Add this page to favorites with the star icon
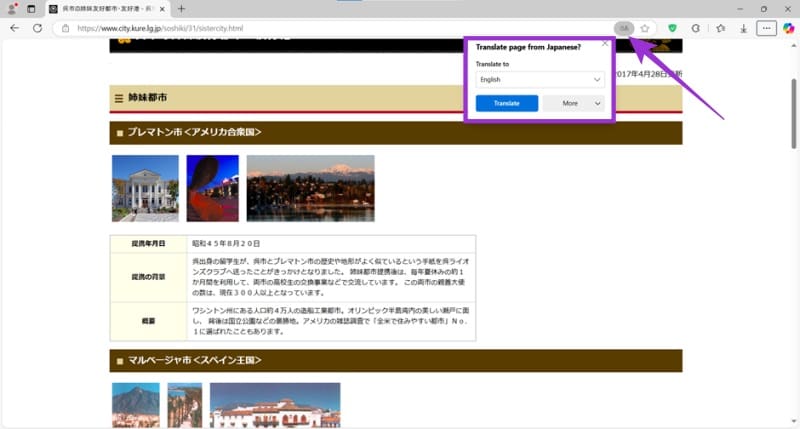Image resolution: width=800 pixels, height=429 pixels. pyautogui.click(x=646, y=28)
